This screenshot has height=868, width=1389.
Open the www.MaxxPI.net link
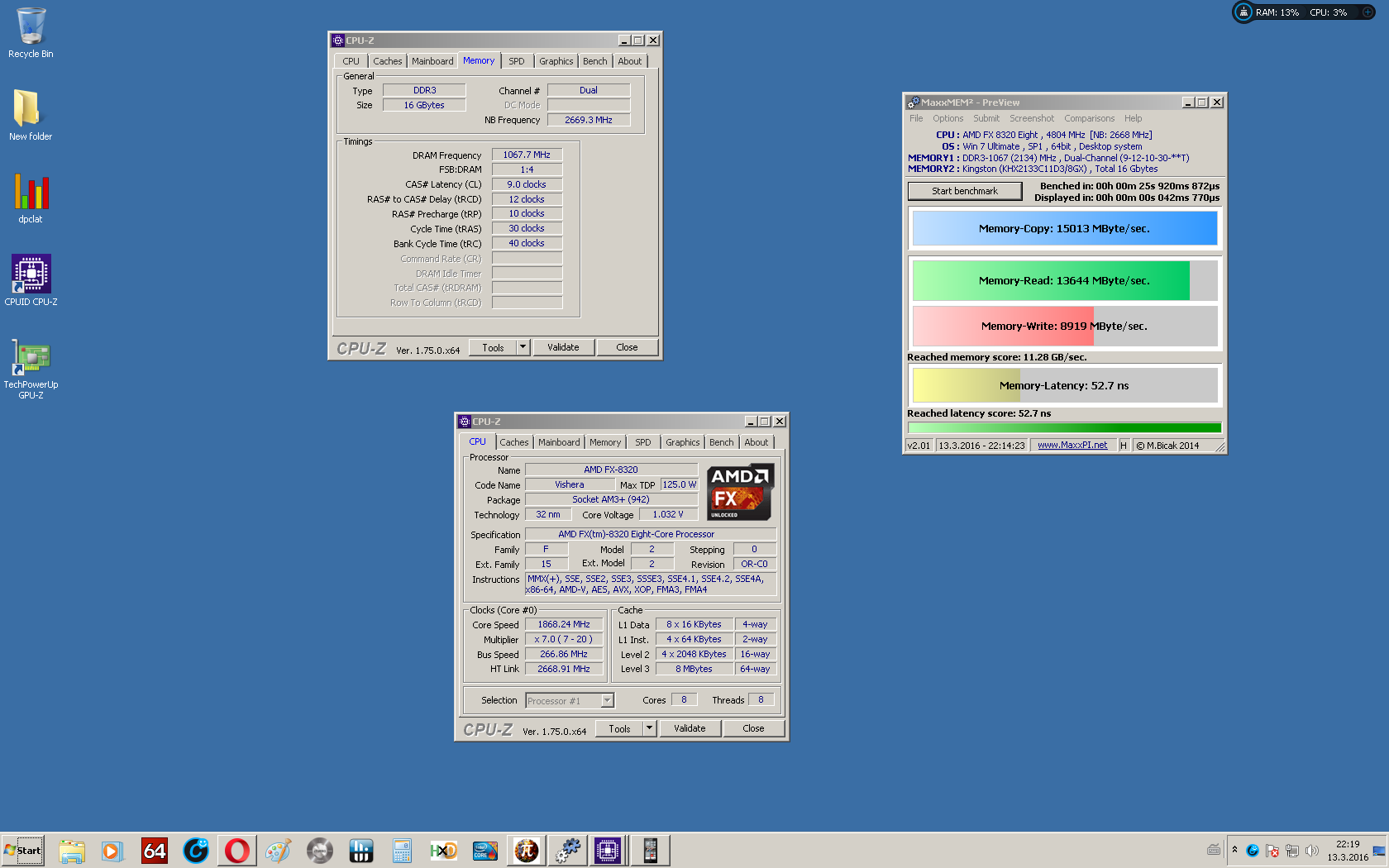click(x=1072, y=445)
